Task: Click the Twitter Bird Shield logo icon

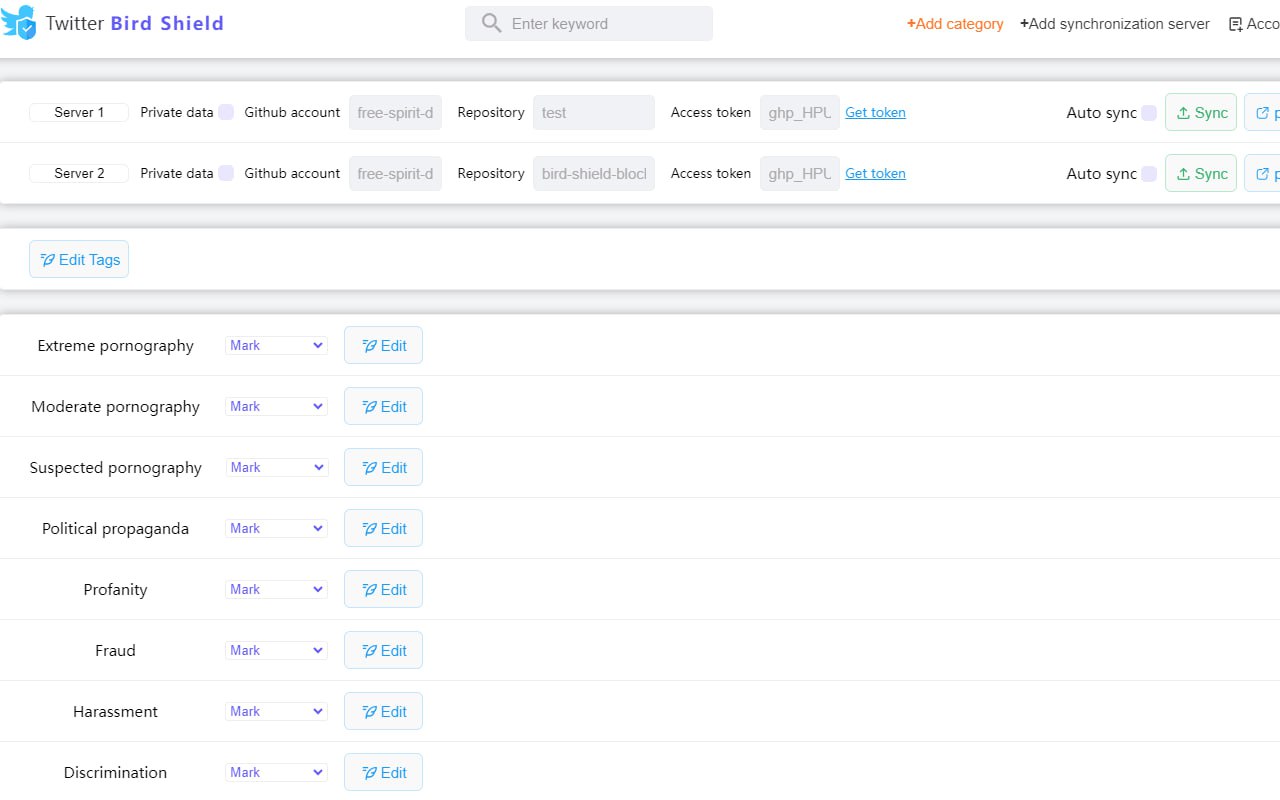Action: pyautogui.click(x=19, y=23)
